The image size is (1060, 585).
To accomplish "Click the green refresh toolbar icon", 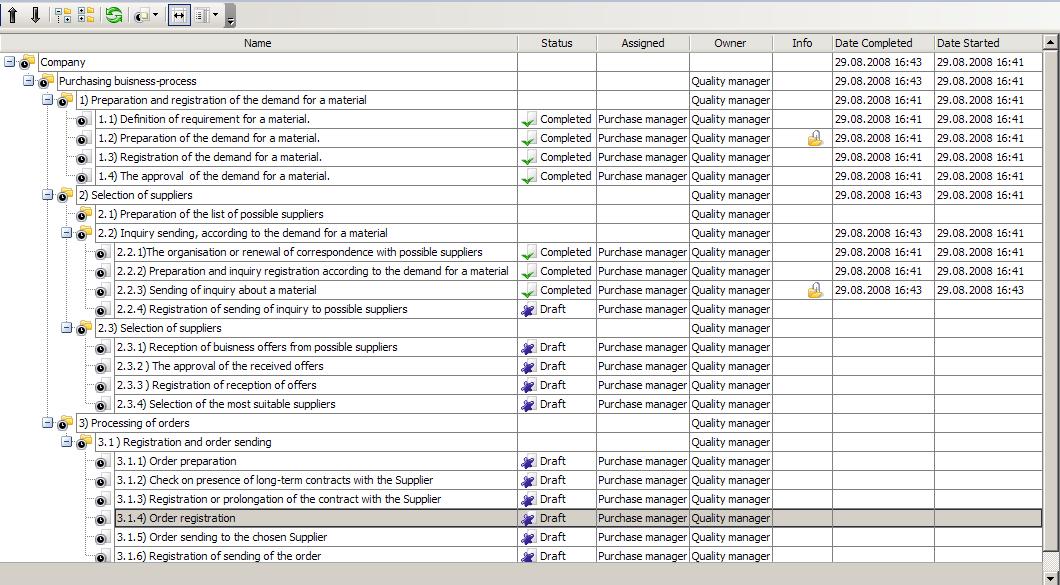I will point(114,15).
